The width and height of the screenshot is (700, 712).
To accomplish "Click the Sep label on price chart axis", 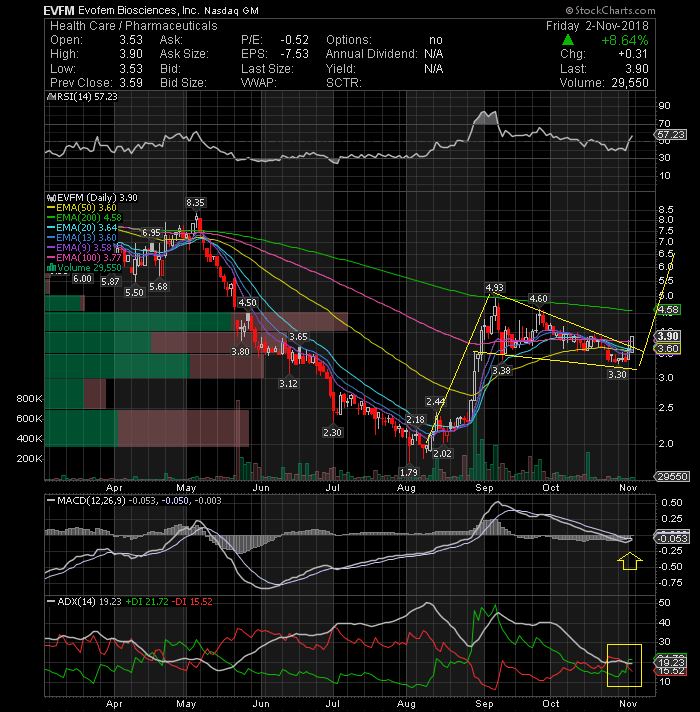I will (x=484, y=488).
